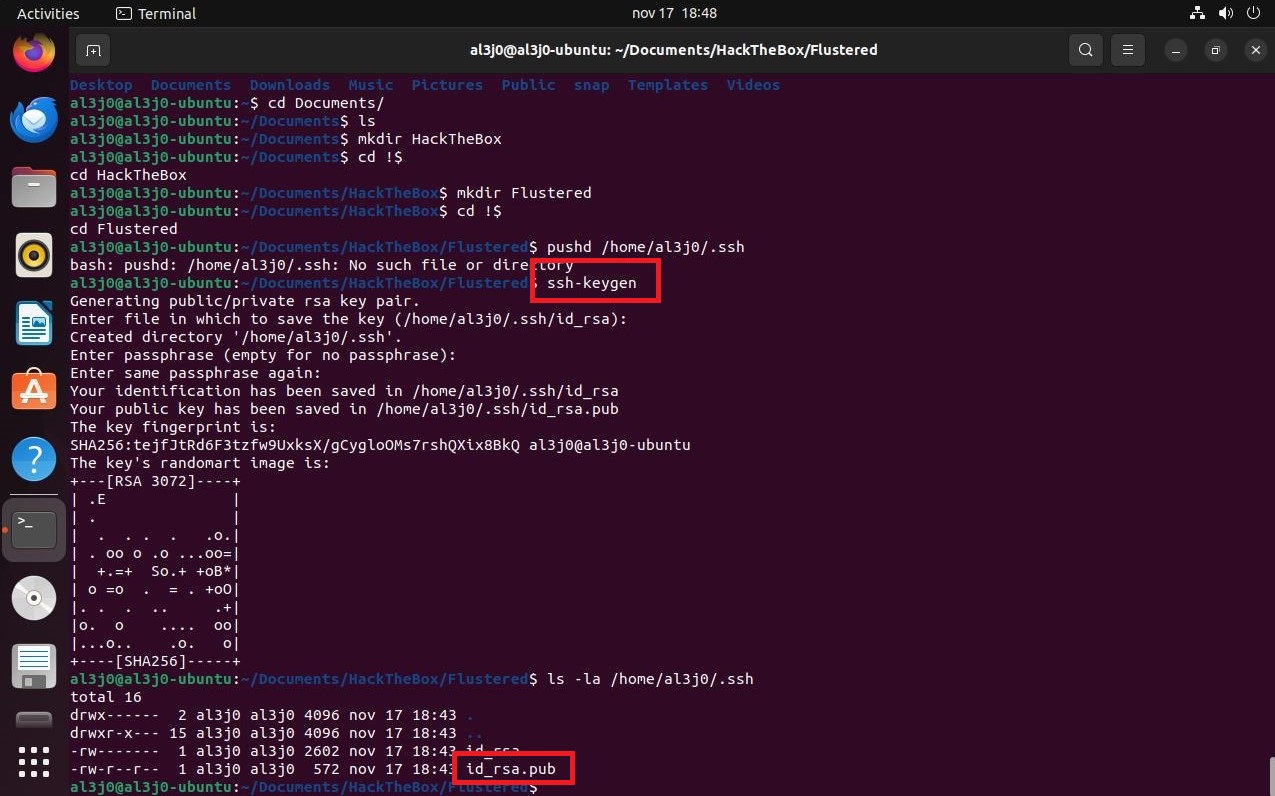Open the Files manager dock icon

click(x=34, y=187)
